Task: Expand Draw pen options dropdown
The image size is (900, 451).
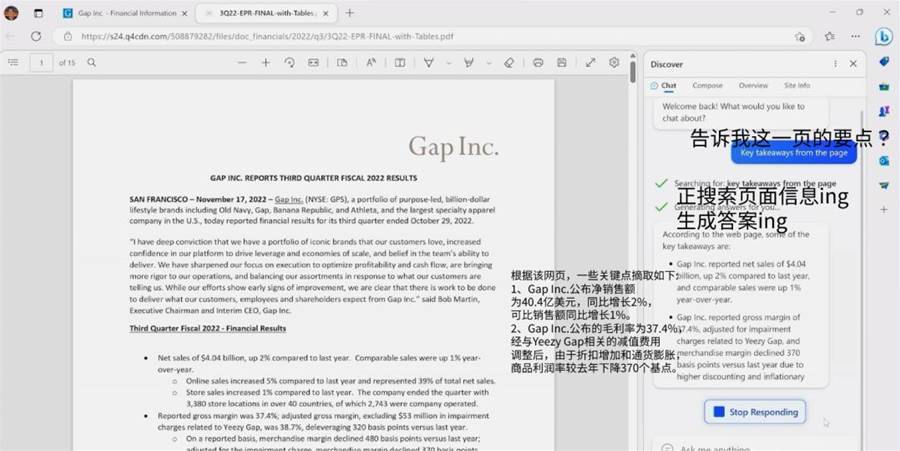Action: pos(449,63)
